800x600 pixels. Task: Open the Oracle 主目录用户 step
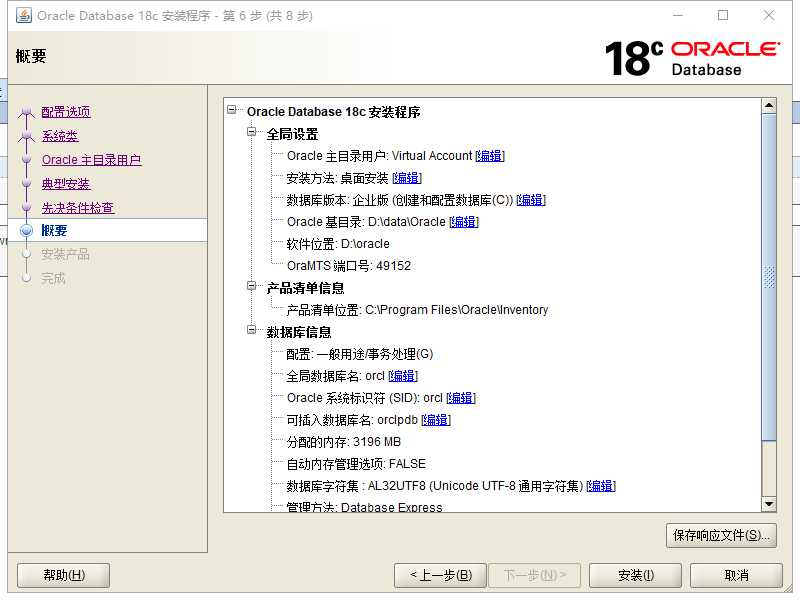point(91,160)
